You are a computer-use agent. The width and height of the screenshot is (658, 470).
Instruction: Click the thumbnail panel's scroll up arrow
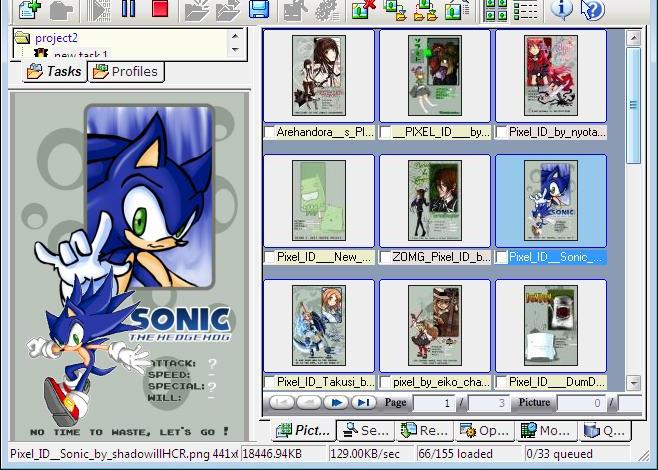pyautogui.click(x=633, y=38)
